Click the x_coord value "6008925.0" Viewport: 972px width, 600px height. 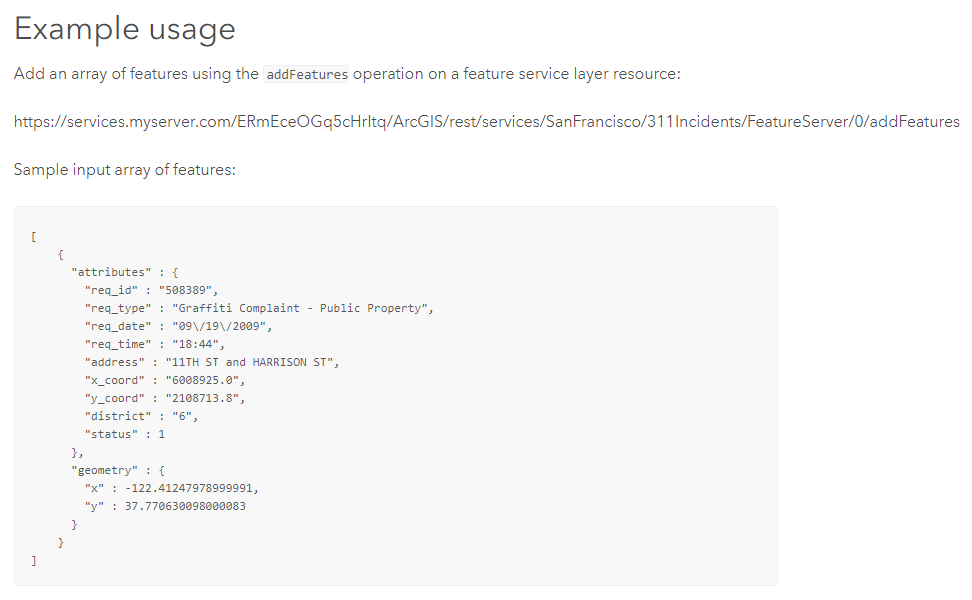203,380
